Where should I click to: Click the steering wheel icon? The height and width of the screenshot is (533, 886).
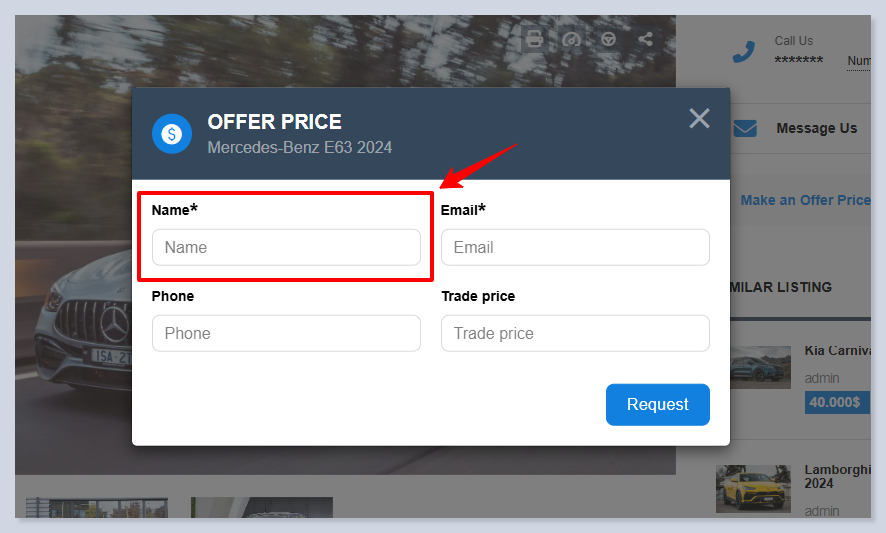pyautogui.click(x=608, y=39)
